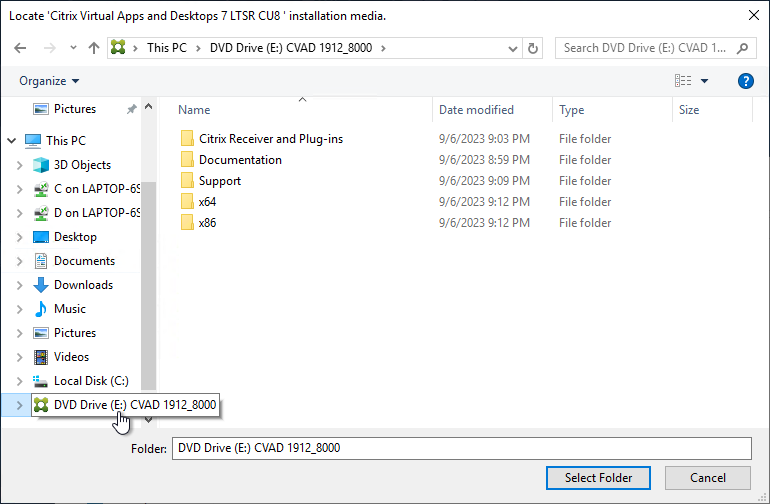Viewport: 770px width, 504px height.
Task: Go back using the back arrow
Action: tap(20, 48)
